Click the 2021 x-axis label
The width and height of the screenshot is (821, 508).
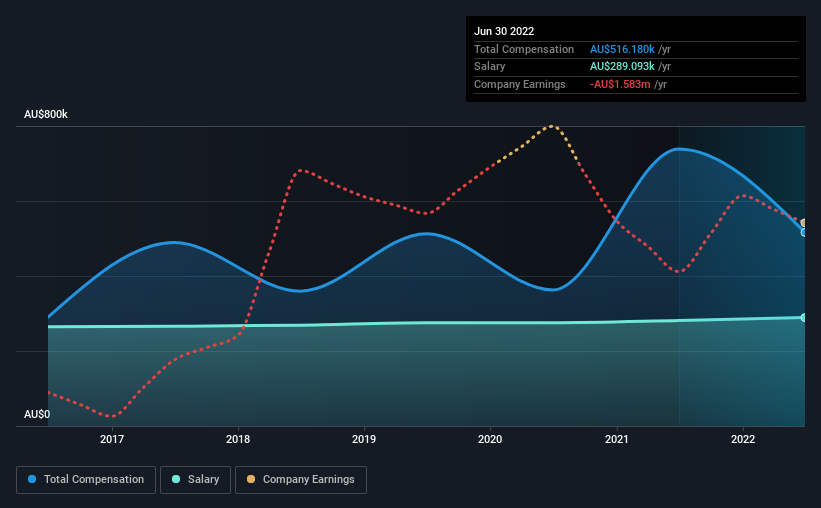click(617, 439)
